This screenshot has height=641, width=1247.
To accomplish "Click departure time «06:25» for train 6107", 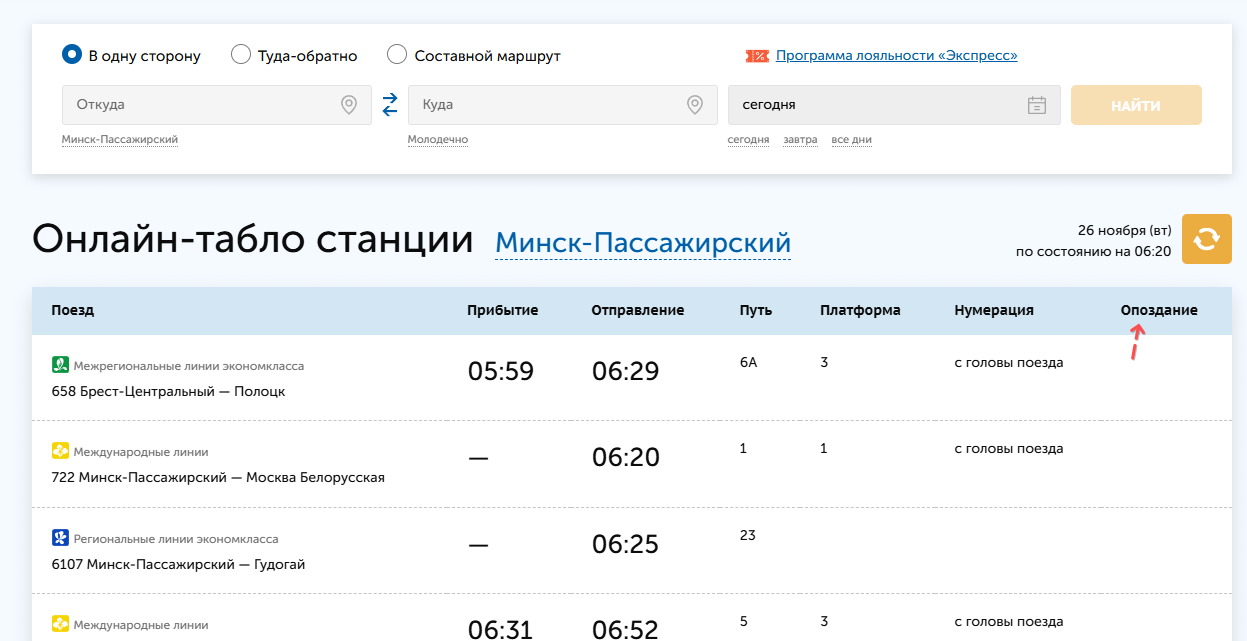I will click(626, 544).
